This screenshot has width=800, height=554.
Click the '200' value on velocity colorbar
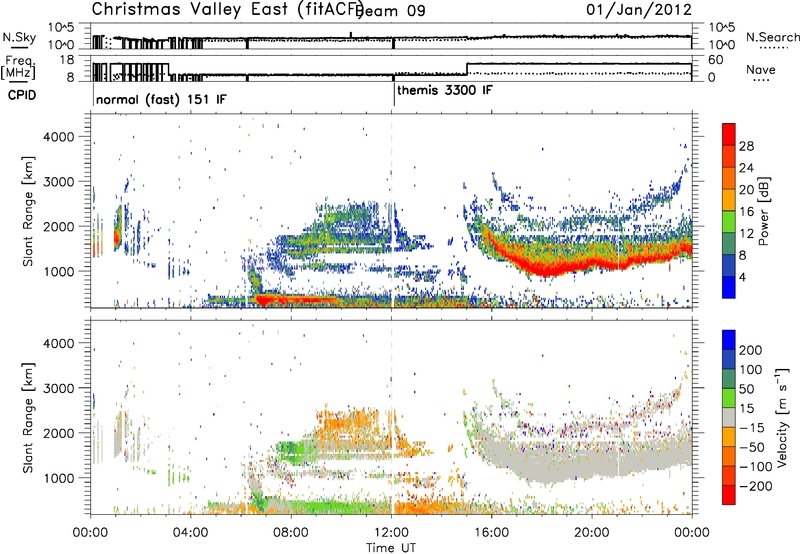[751, 350]
